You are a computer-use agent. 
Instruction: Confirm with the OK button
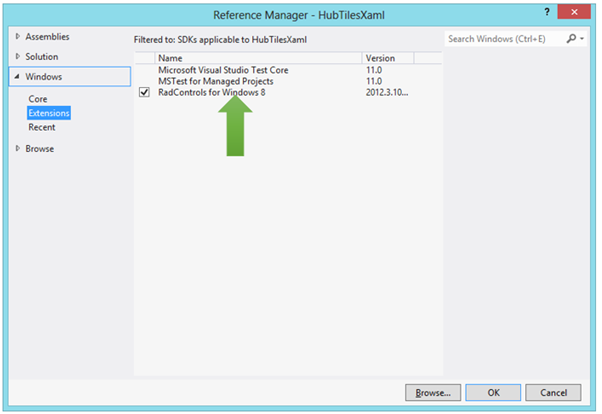493,391
